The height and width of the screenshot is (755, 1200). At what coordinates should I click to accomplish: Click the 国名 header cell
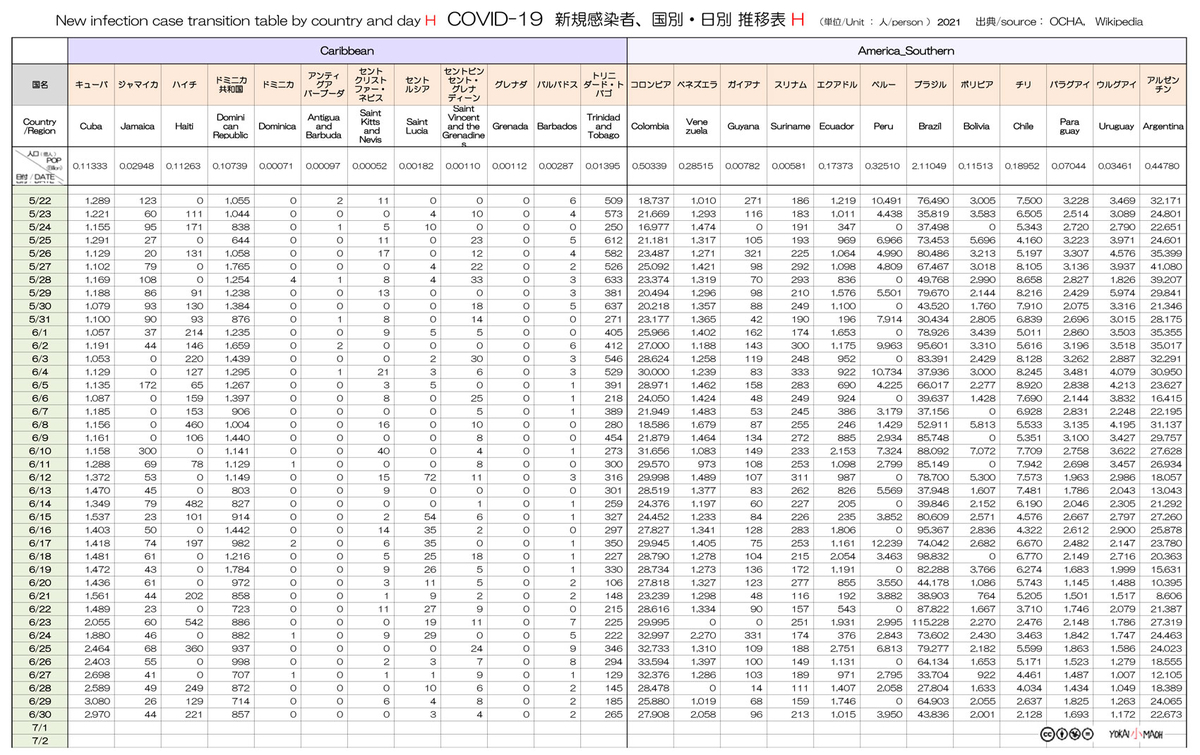pyautogui.click(x=40, y=86)
